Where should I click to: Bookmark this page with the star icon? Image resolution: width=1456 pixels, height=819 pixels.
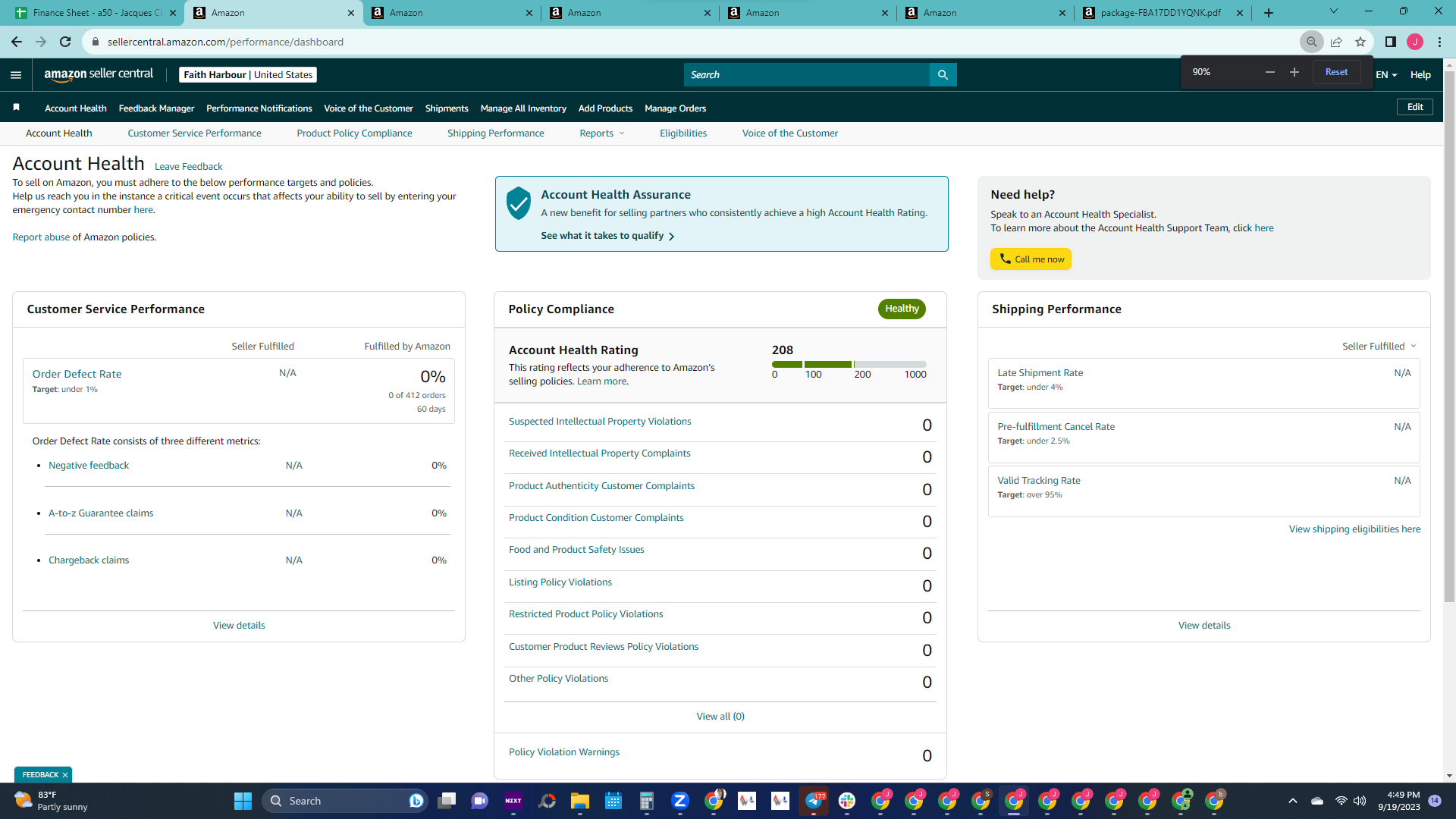coord(1360,42)
